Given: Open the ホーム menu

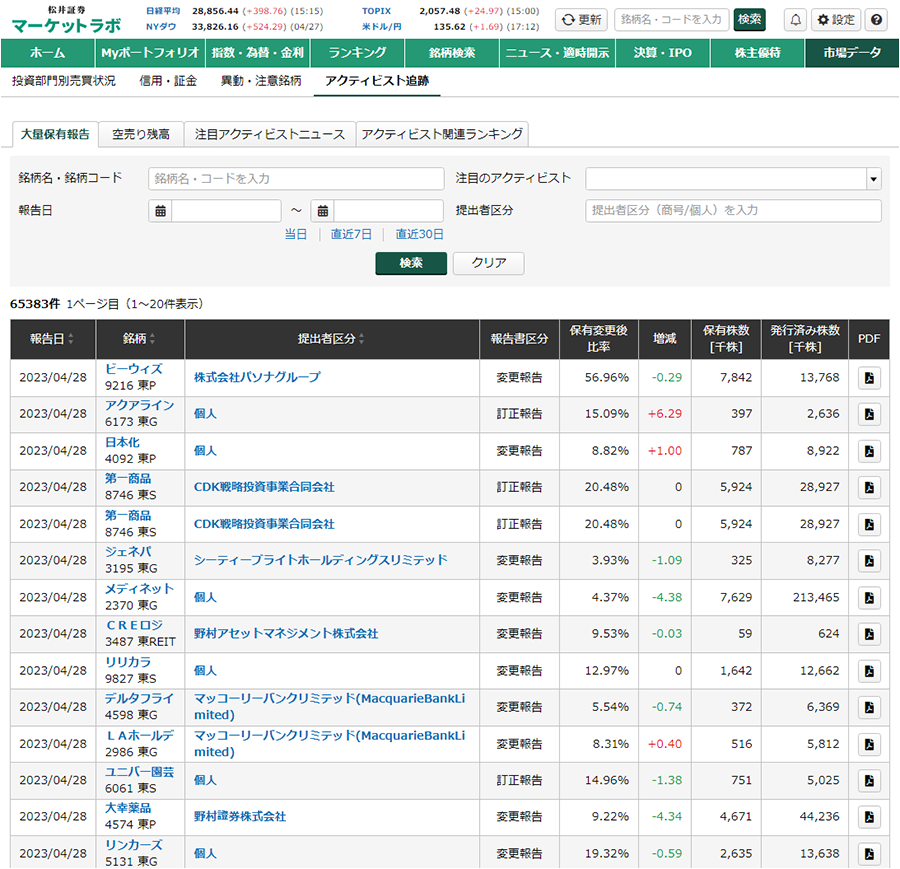Looking at the screenshot, I should pyautogui.click(x=48, y=53).
